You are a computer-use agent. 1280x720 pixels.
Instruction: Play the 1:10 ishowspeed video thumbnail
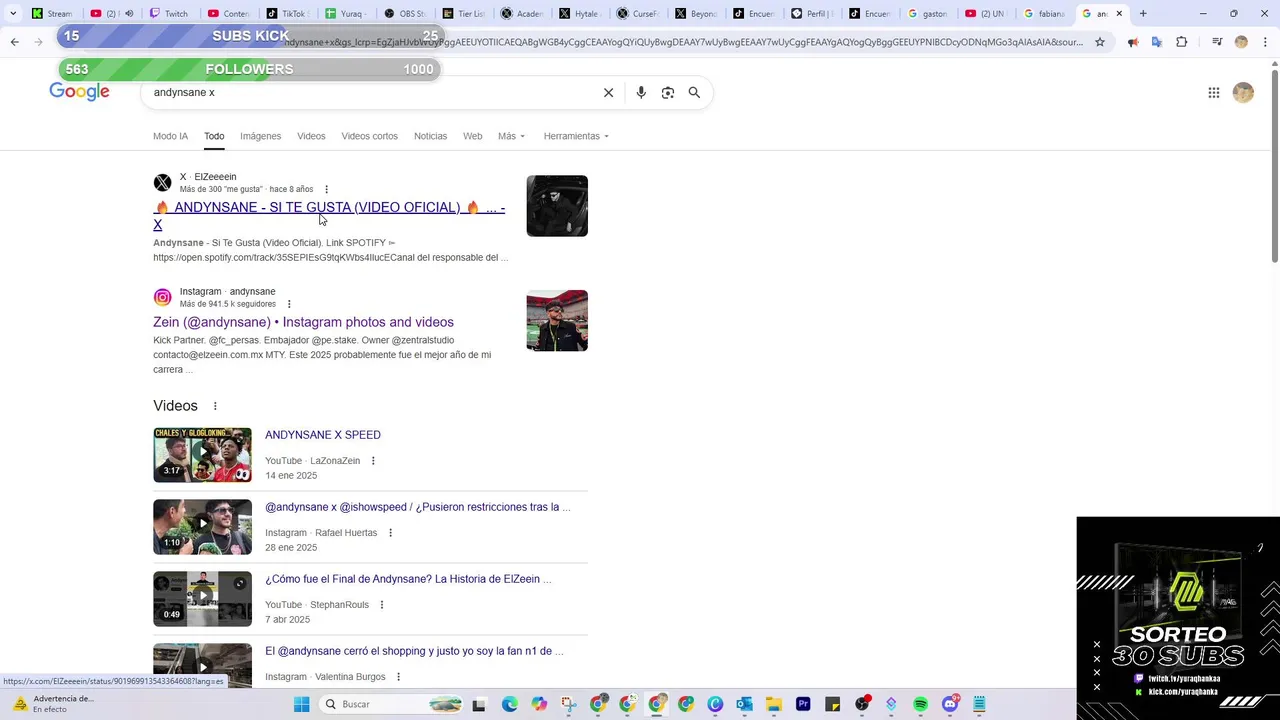coord(202,527)
